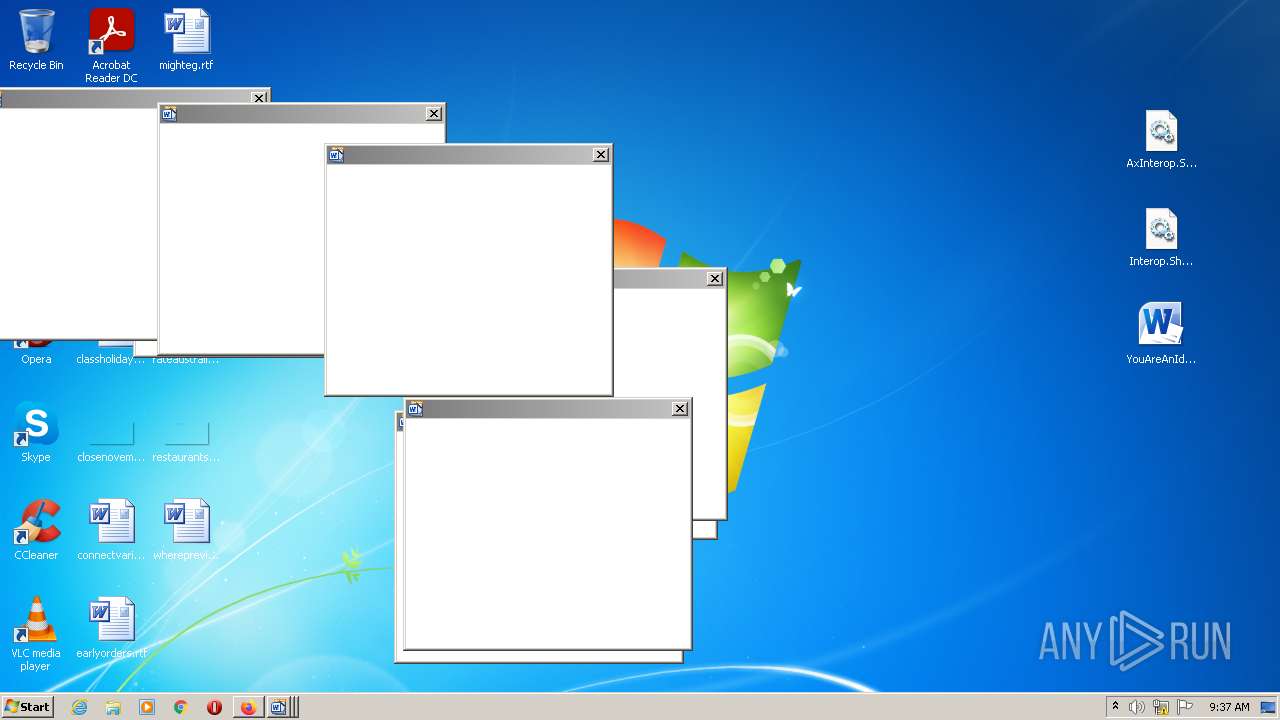Select the connectvari... Word document icon
The height and width of the screenshot is (720, 1280).
(111, 530)
